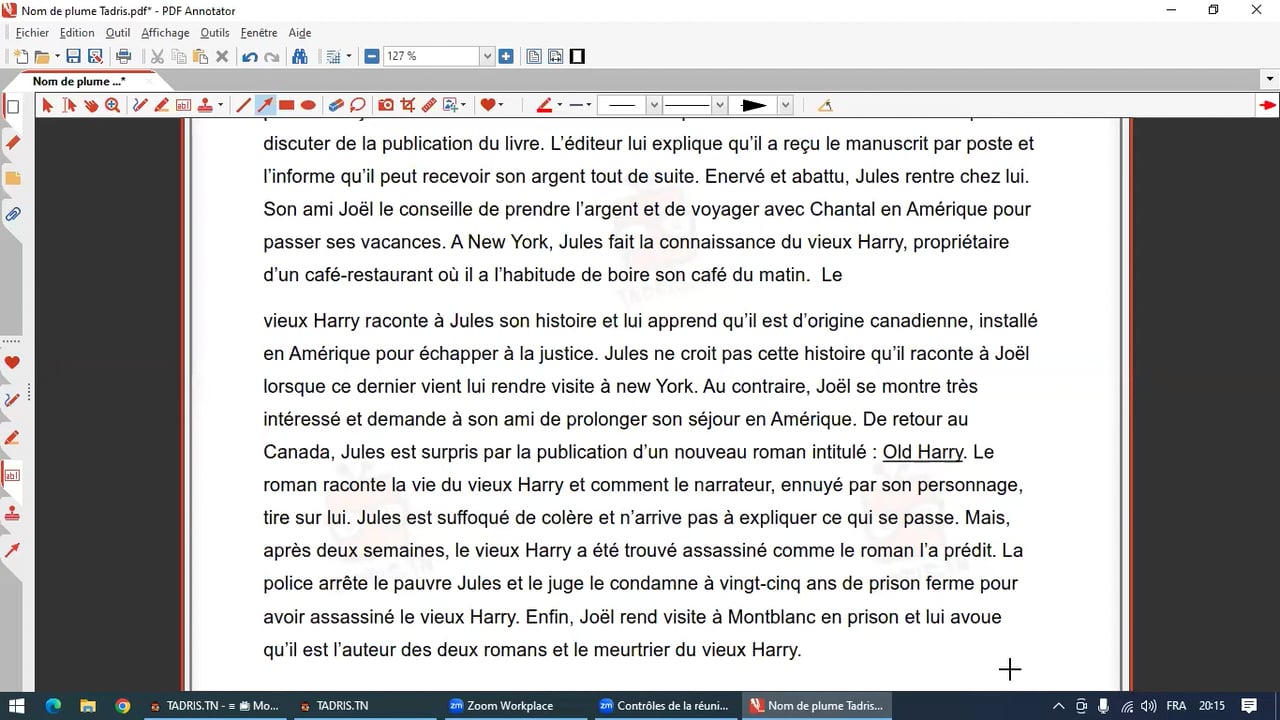
Task: Select the Crop tool icon
Action: click(x=408, y=105)
